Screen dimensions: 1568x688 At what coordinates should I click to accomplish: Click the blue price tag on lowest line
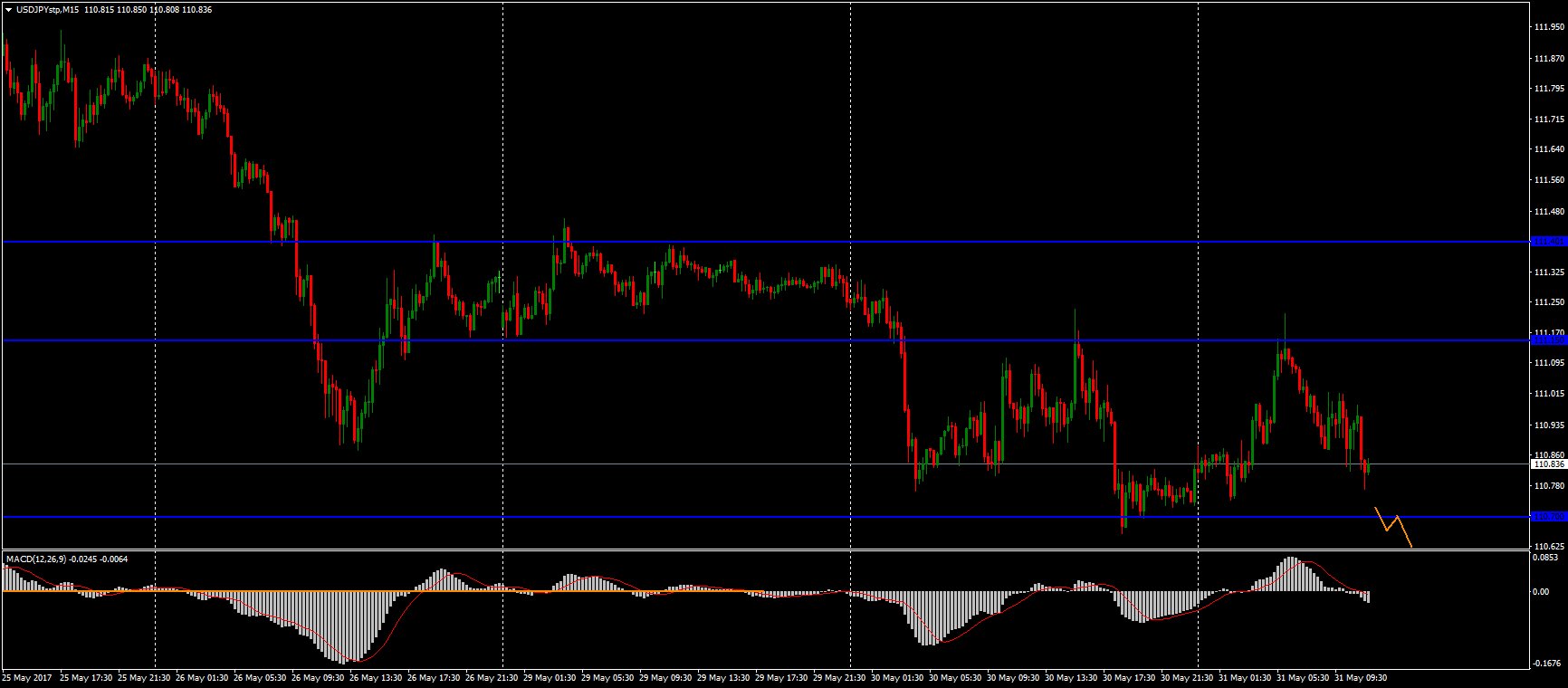tap(1547, 517)
